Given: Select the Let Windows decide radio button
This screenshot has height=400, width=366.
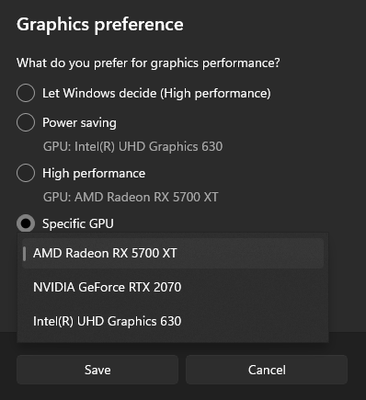Looking at the screenshot, I should click(x=26, y=93).
